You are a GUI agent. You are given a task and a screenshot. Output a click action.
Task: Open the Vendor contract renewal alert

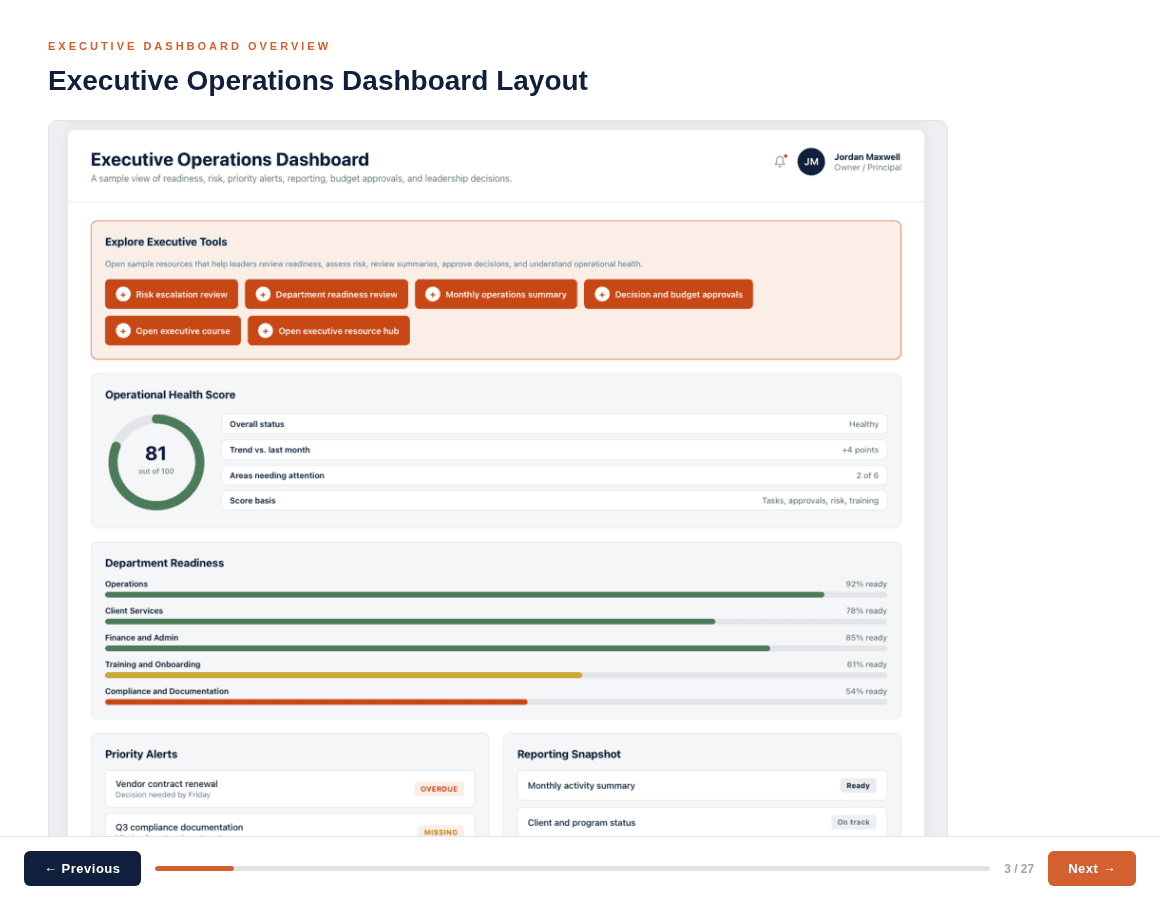290,789
